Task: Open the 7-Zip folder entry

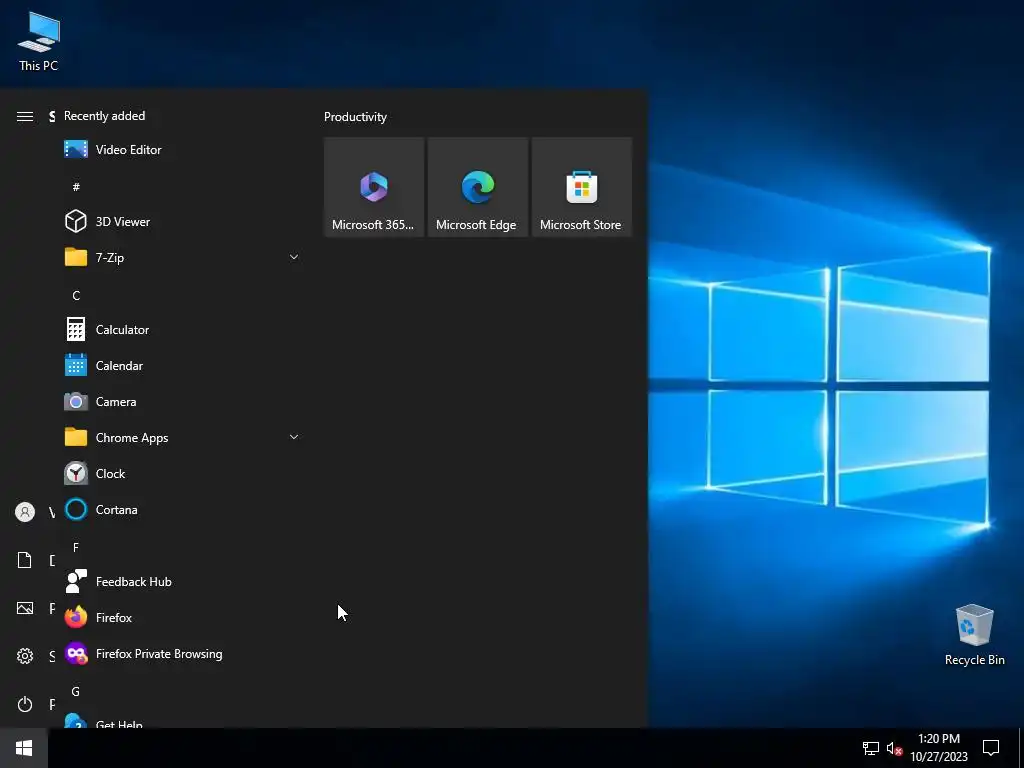Action: coord(182,257)
